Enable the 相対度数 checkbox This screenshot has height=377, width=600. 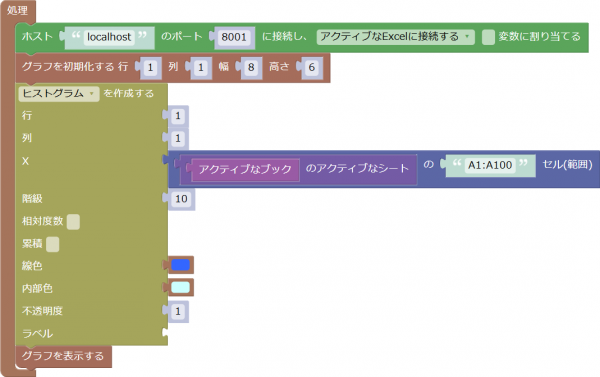pyautogui.click(x=73, y=222)
